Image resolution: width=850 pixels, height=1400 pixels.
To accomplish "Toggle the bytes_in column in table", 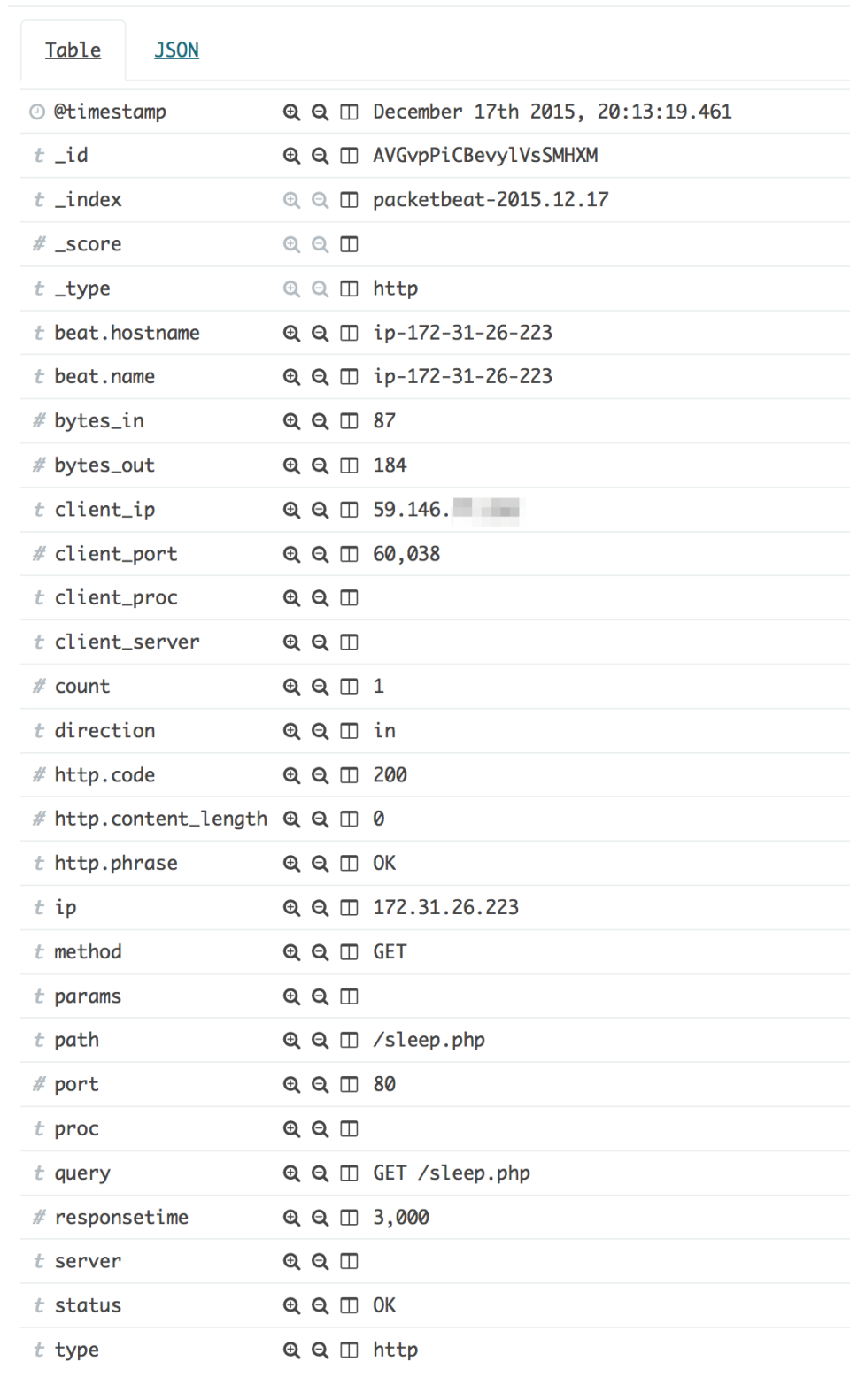I will pos(350,421).
